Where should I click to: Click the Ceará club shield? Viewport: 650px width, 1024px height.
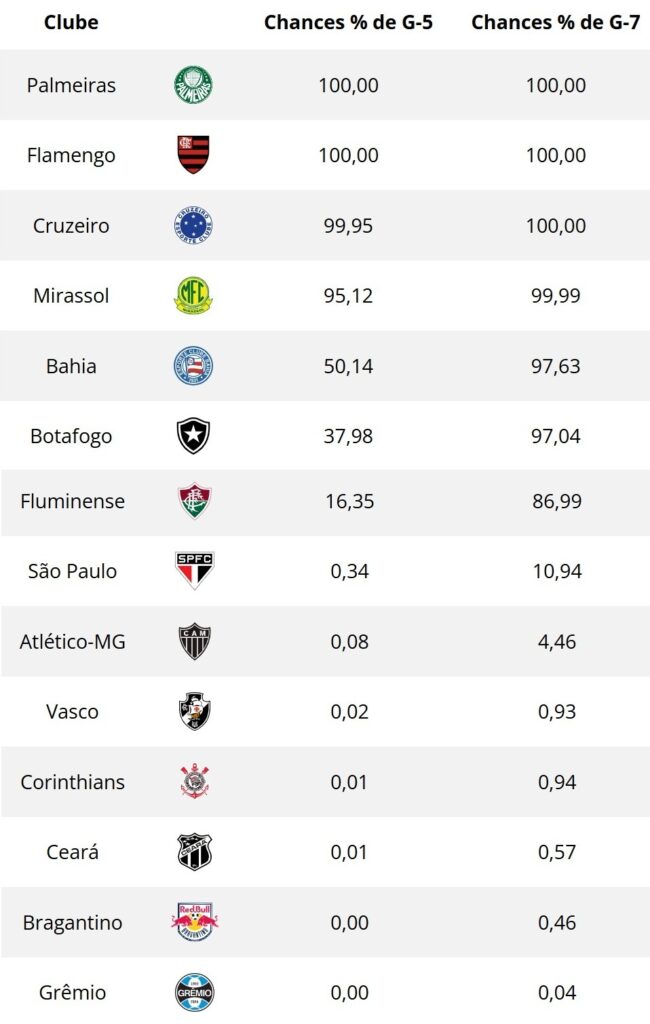193,852
